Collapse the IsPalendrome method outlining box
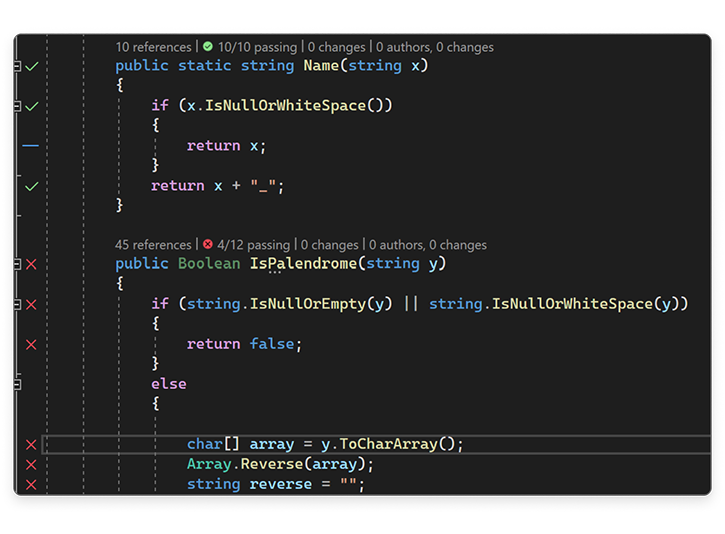Screen dimensions: 725x534 (17, 264)
